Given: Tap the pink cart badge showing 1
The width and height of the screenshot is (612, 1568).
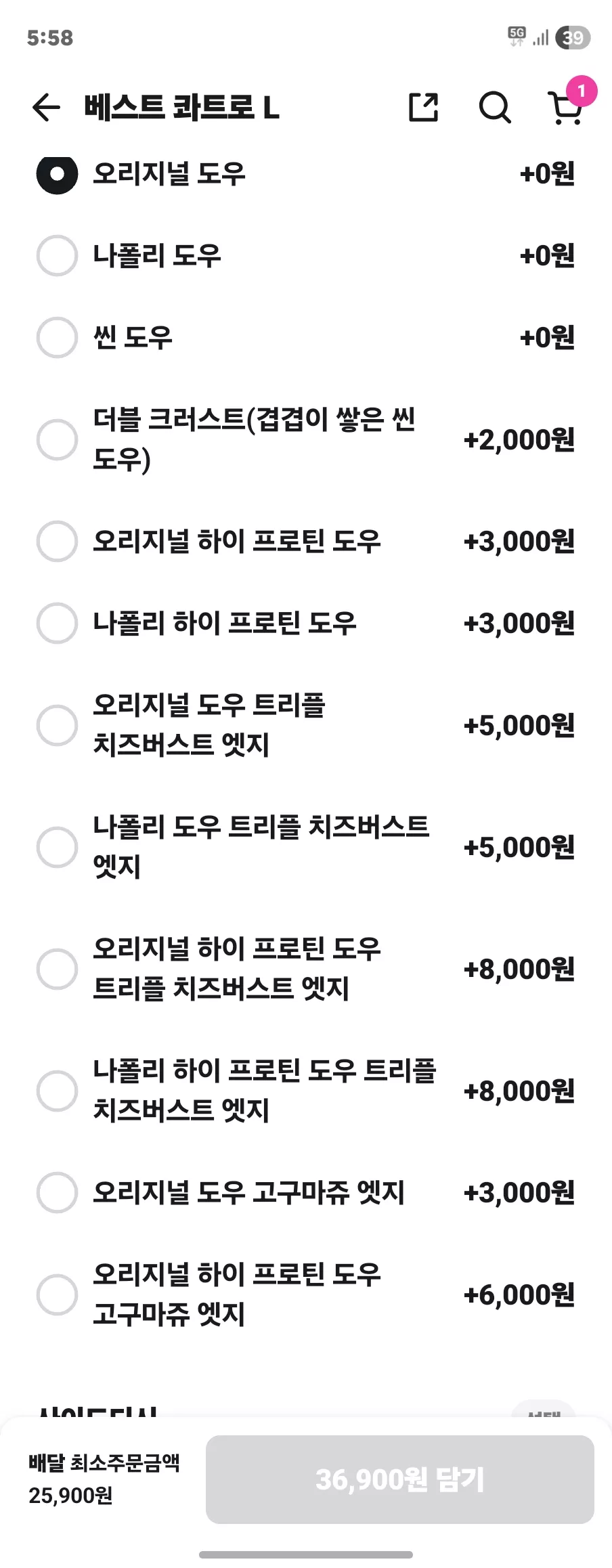Looking at the screenshot, I should tap(581, 91).
